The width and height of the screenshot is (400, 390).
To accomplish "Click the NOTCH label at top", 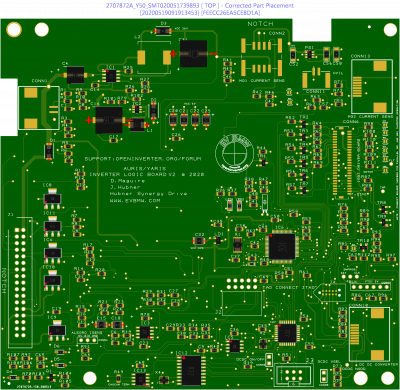I will (x=260, y=24).
